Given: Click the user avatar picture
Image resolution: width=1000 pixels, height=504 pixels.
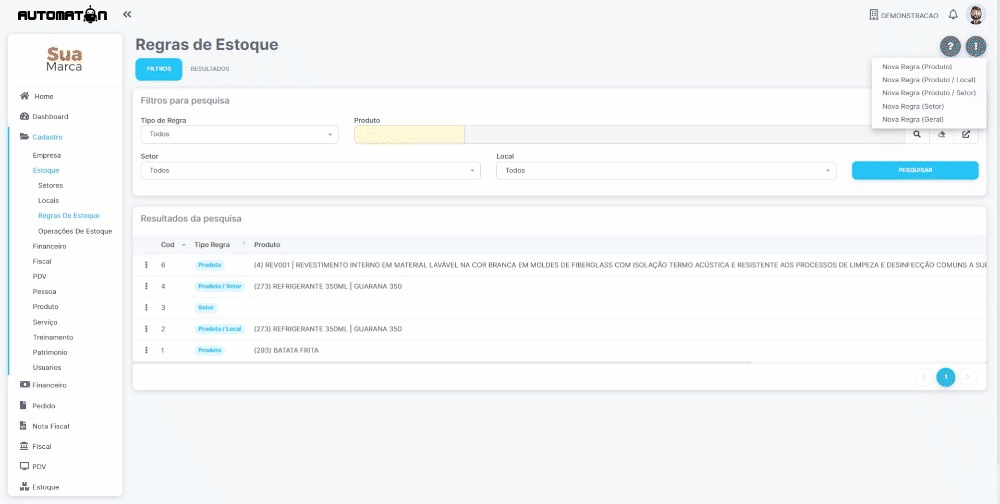Looking at the screenshot, I should 975,14.
